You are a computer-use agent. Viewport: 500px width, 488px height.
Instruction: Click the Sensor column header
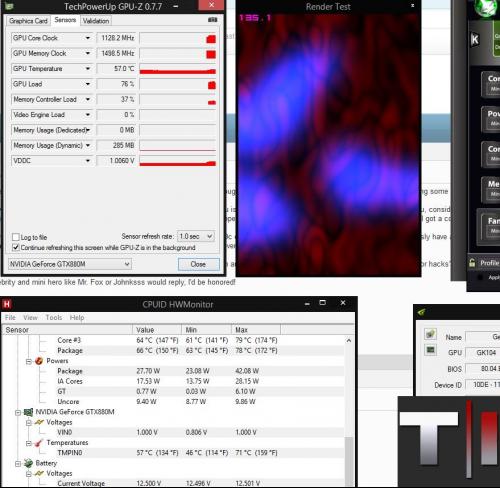[67, 330]
